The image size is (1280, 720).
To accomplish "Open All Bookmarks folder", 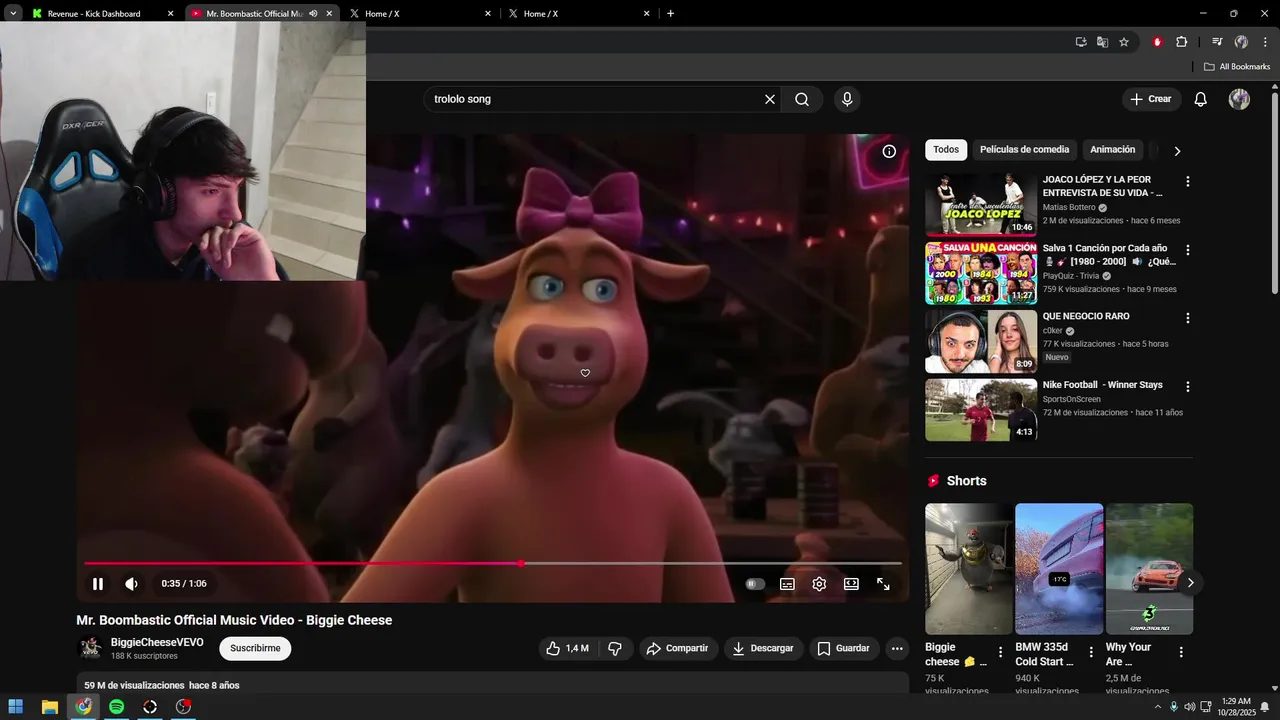I will tap(1237, 67).
